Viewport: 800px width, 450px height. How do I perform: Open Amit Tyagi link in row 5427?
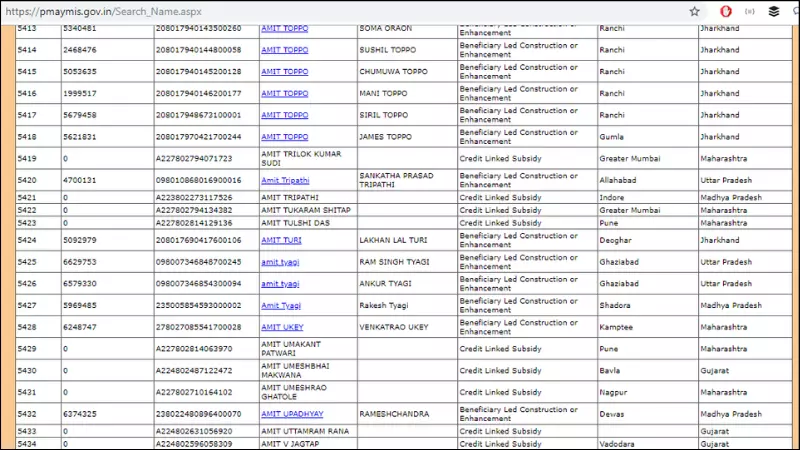point(281,305)
